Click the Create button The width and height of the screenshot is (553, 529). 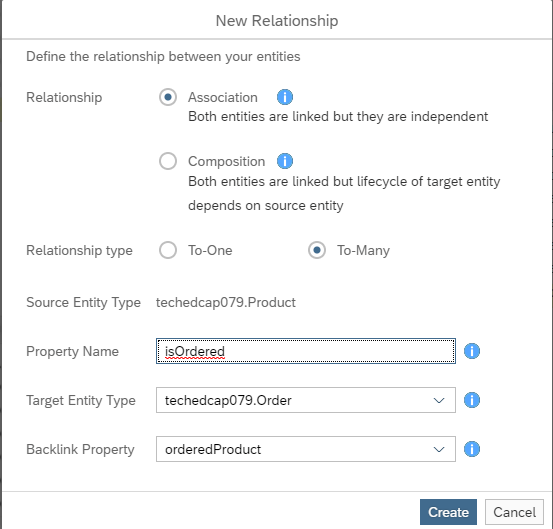point(448,512)
